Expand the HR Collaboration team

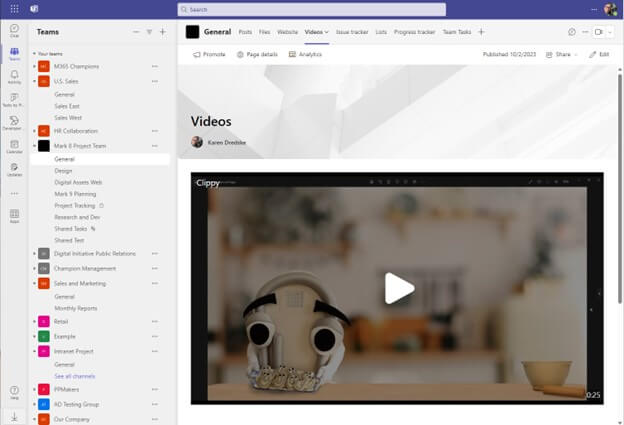[x=34, y=131]
